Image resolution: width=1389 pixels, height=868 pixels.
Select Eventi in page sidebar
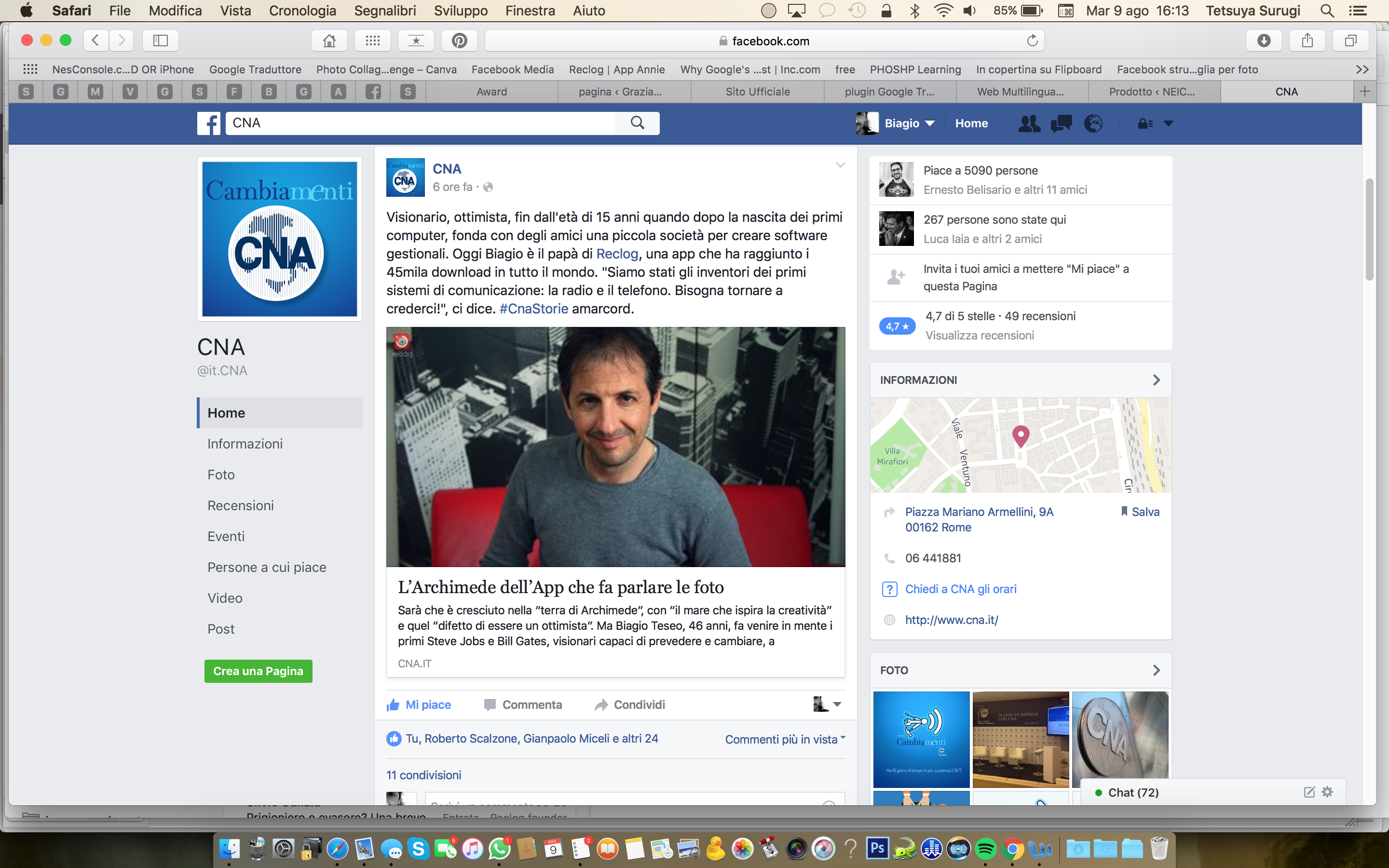point(226,536)
